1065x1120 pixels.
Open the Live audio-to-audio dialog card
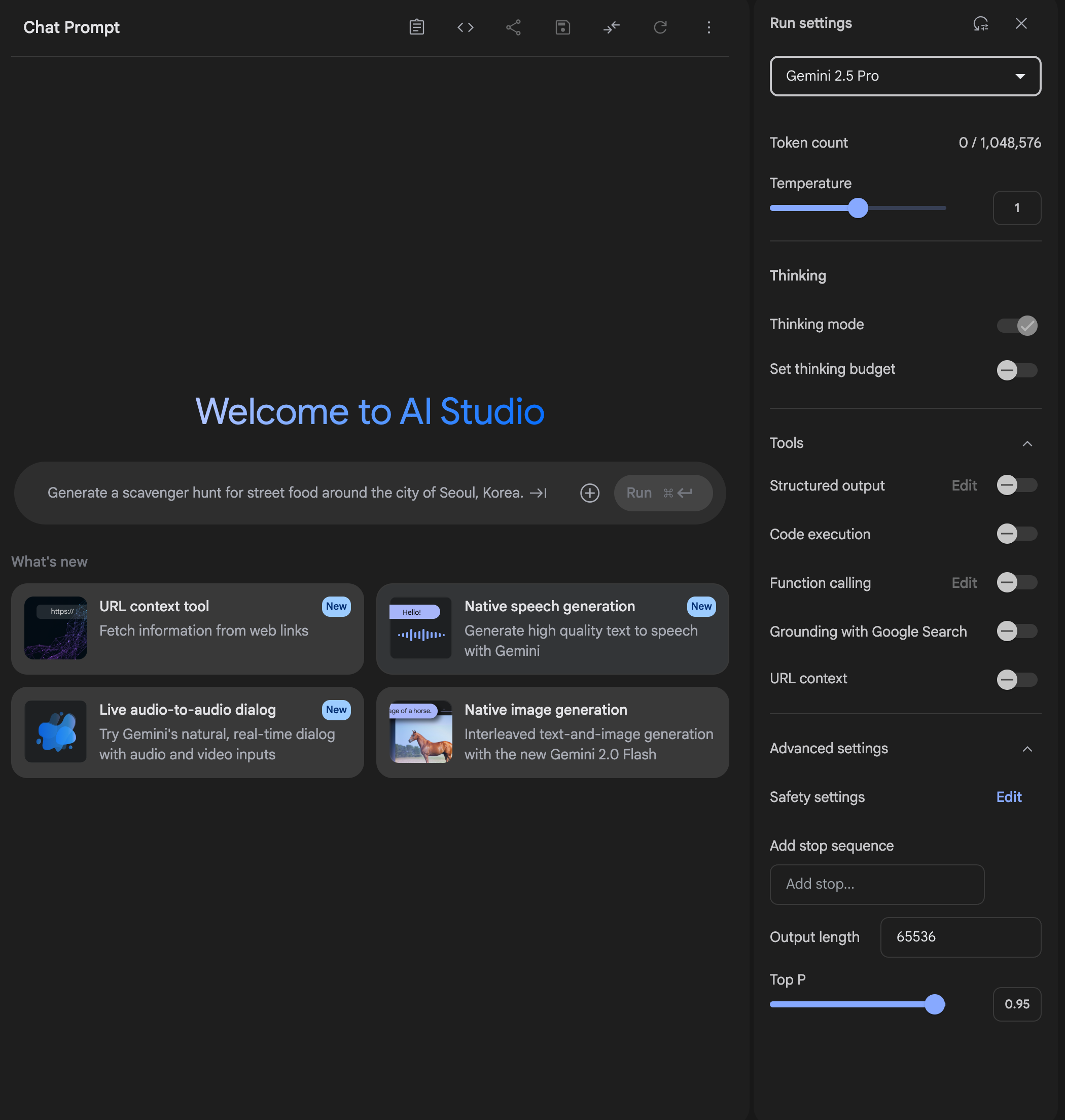(187, 732)
